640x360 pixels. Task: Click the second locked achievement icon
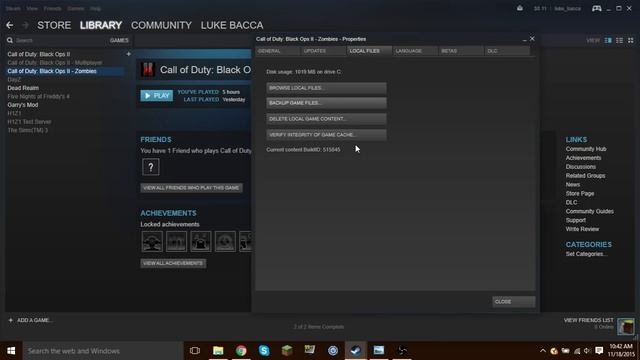pyautogui.click(x=176, y=241)
